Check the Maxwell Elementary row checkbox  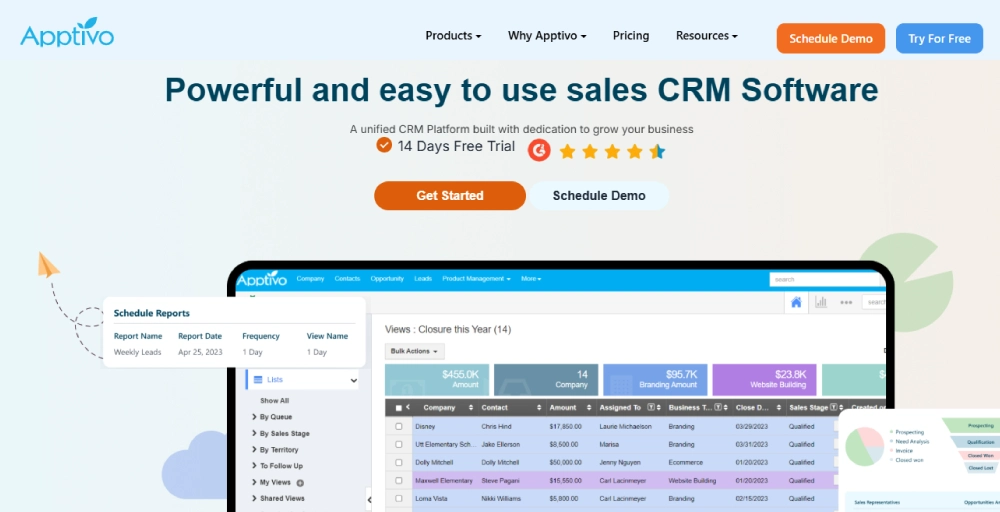pos(399,481)
